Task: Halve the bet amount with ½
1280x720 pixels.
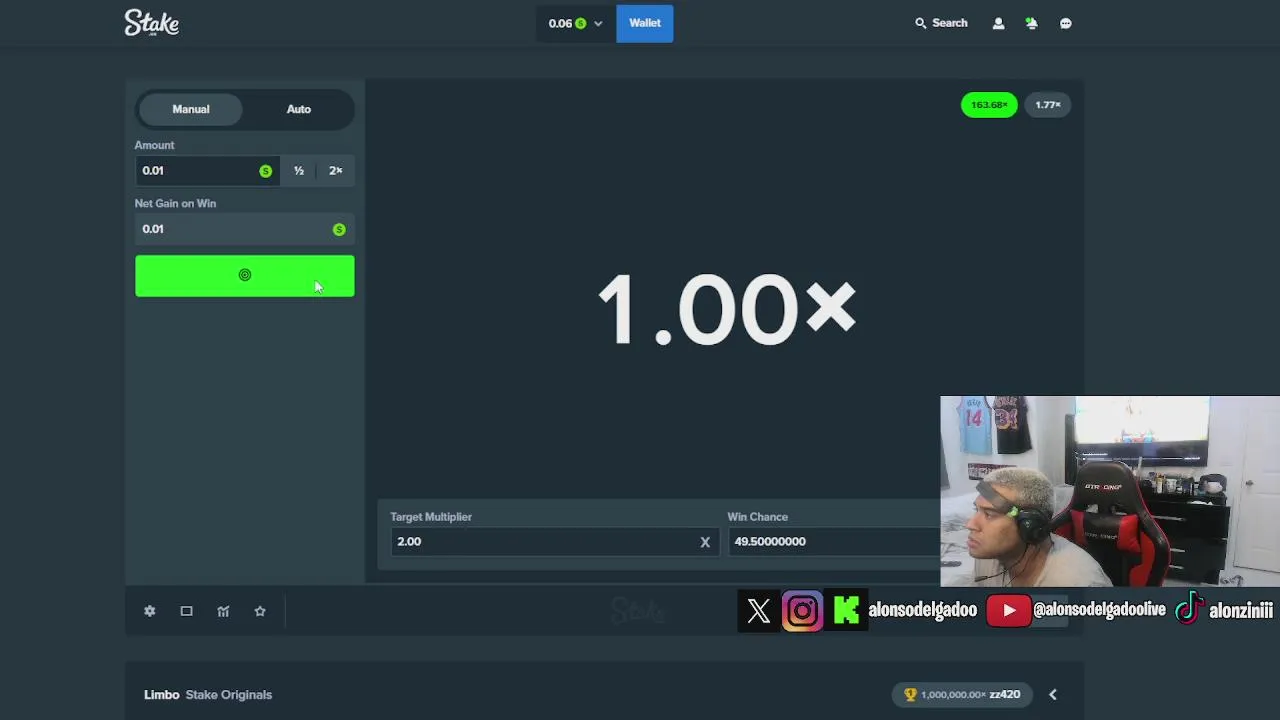Action: (299, 171)
